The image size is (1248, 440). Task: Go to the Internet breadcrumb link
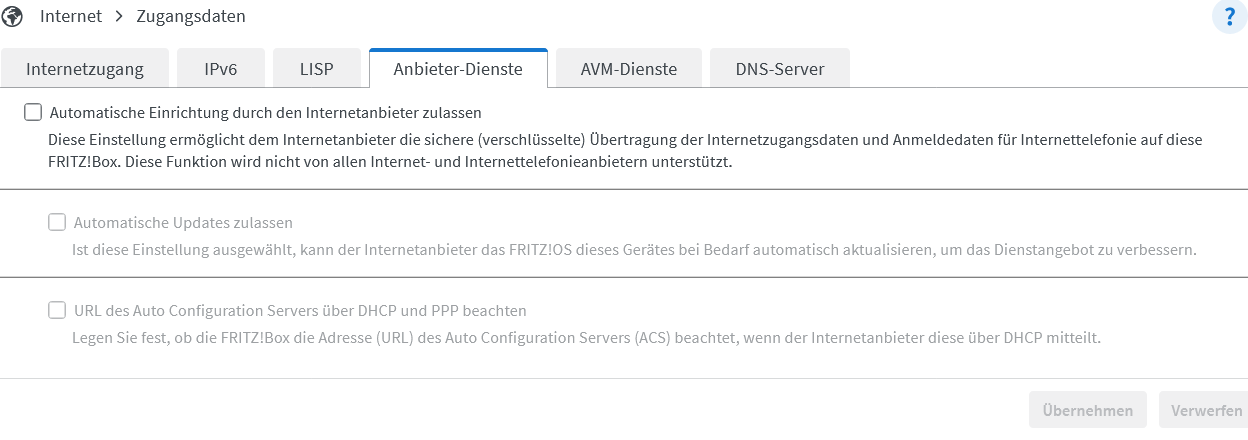pyautogui.click(x=70, y=16)
